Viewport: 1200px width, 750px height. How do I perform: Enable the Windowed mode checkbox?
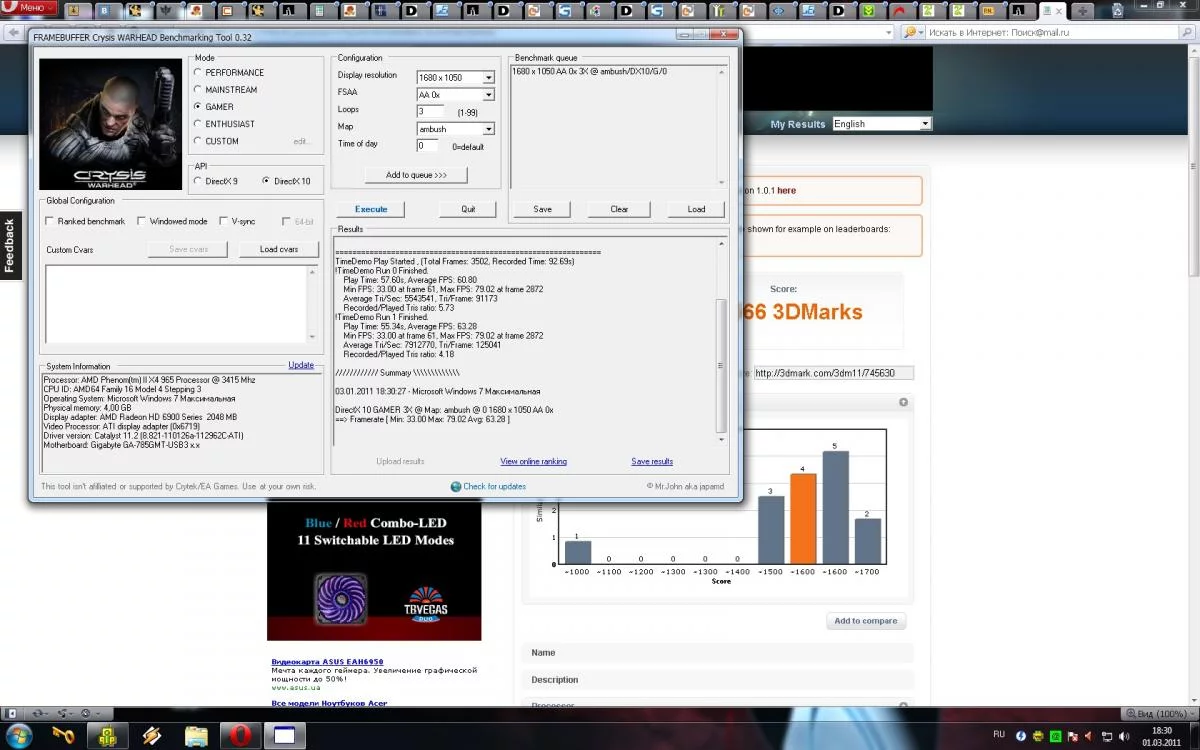tap(142, 221)
